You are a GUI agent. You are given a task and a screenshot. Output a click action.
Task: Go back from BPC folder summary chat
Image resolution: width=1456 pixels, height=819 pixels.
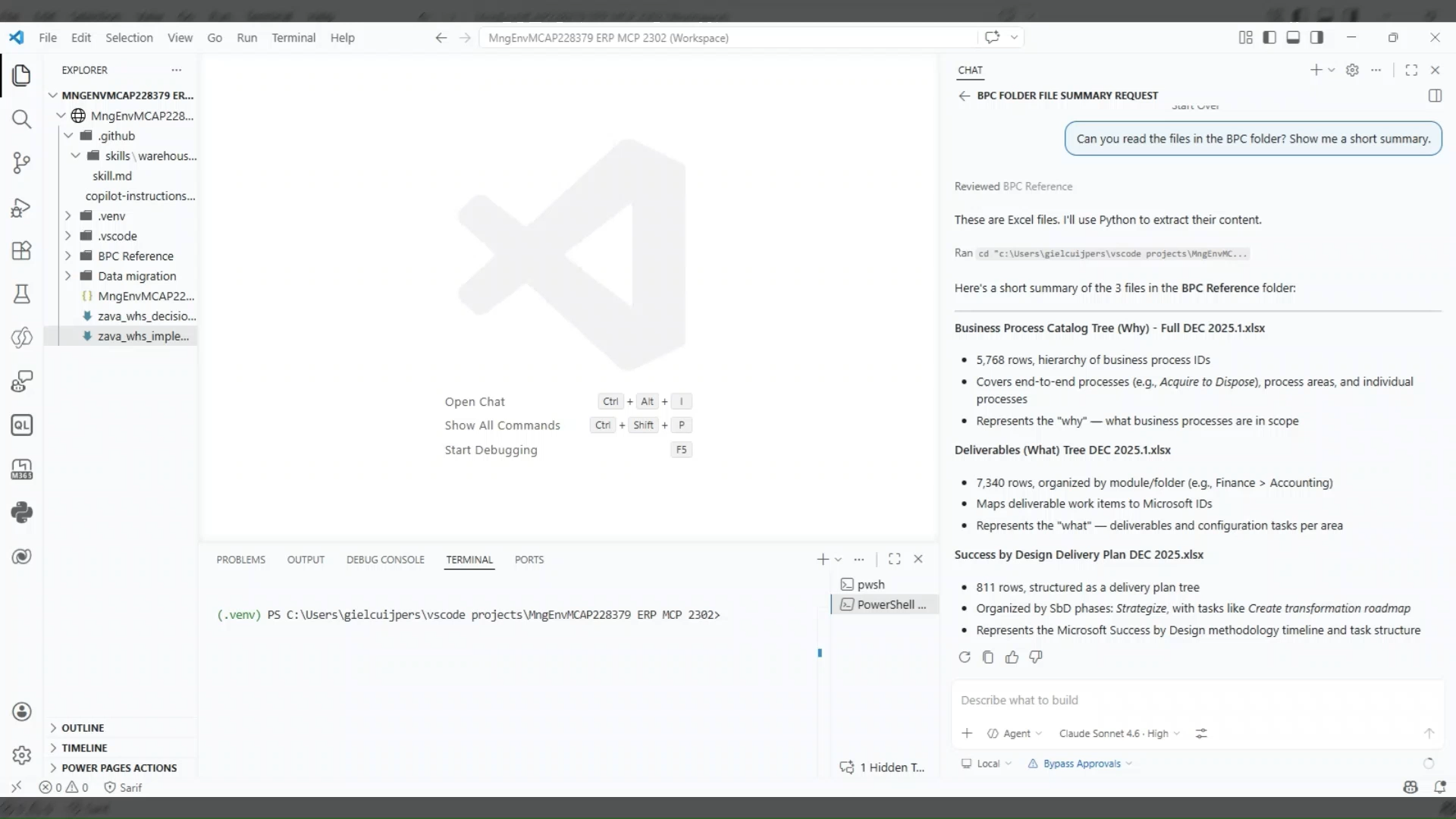tap(964, 96)
